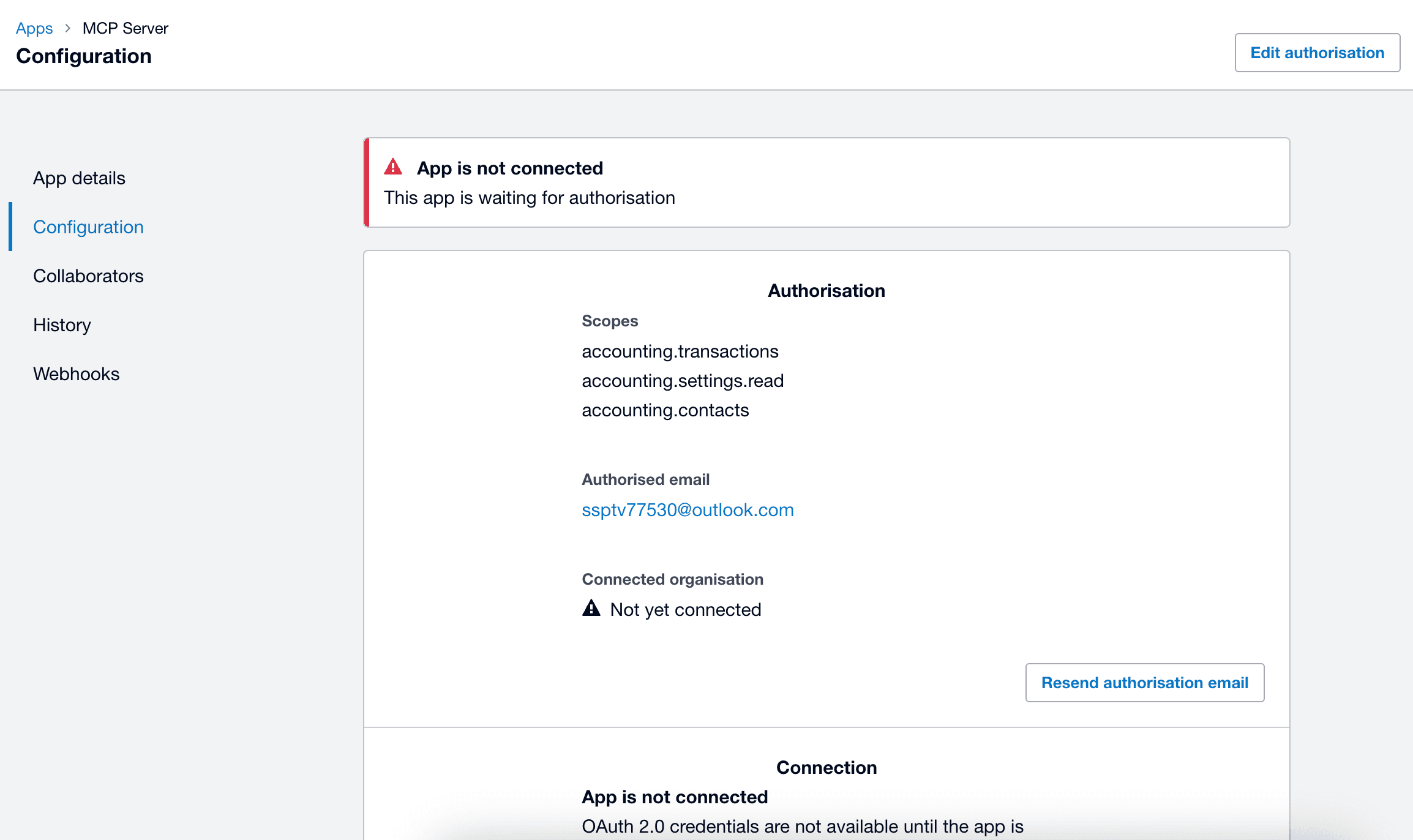1413x840 pixels.
Task: Select the Configuration sidebar tab
Action: (88, 227)
